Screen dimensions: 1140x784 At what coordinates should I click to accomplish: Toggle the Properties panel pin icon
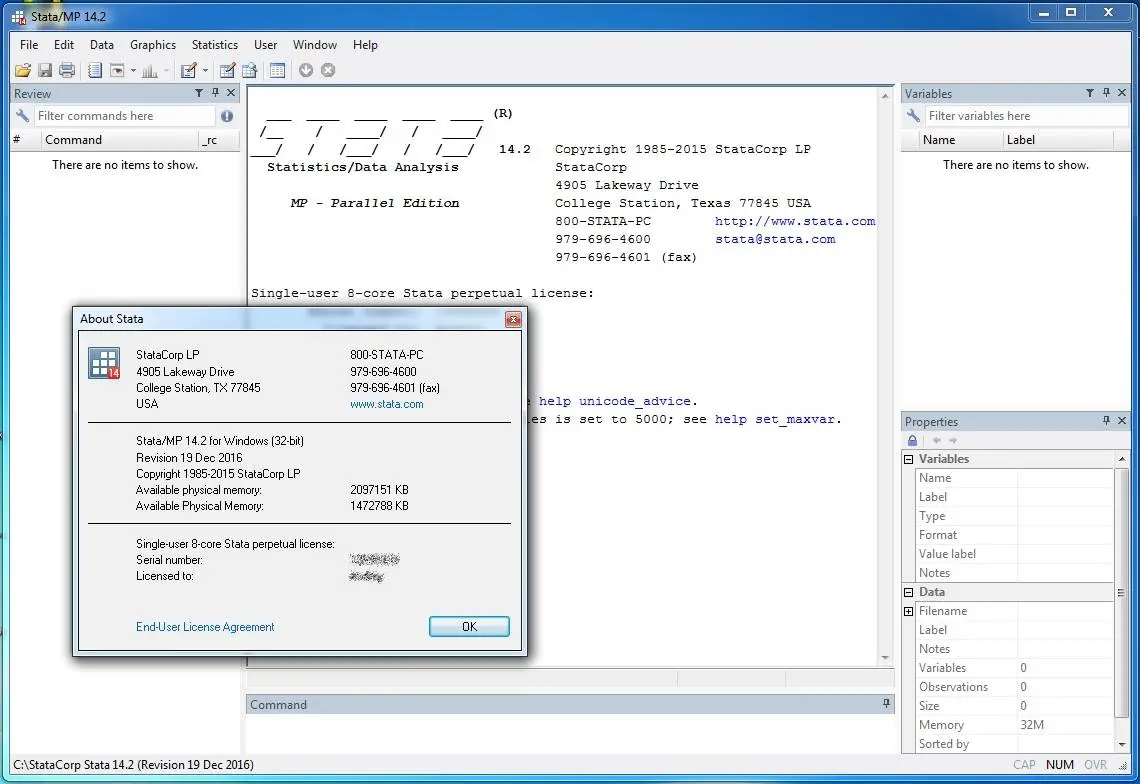click(x=1107, y=421)
